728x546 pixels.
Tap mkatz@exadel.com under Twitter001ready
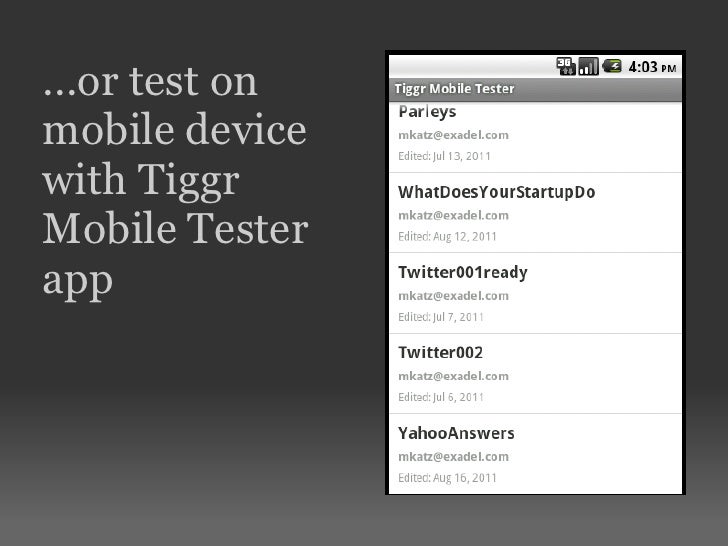tap(453, 296)
